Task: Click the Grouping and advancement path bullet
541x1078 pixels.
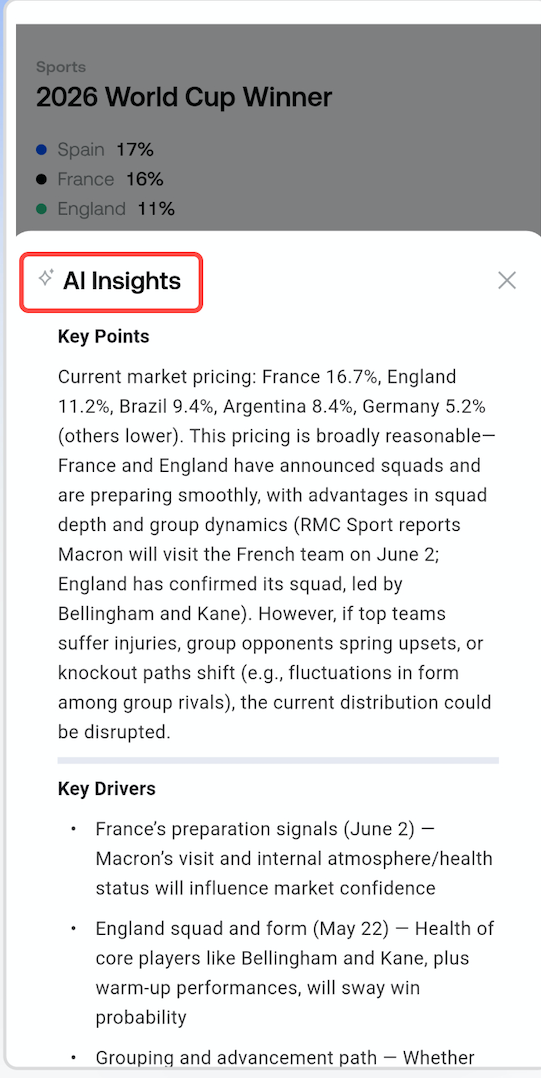Action: [x=285, y=1057]
